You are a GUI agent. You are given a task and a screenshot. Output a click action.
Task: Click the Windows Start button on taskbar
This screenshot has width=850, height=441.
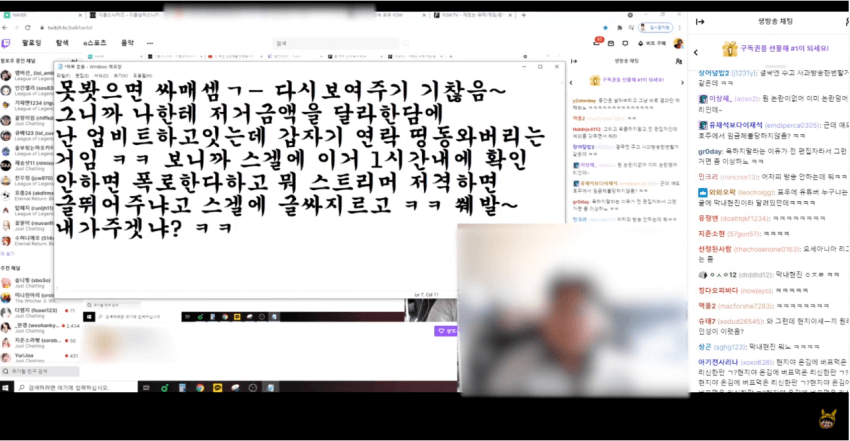tap(6, 387)
